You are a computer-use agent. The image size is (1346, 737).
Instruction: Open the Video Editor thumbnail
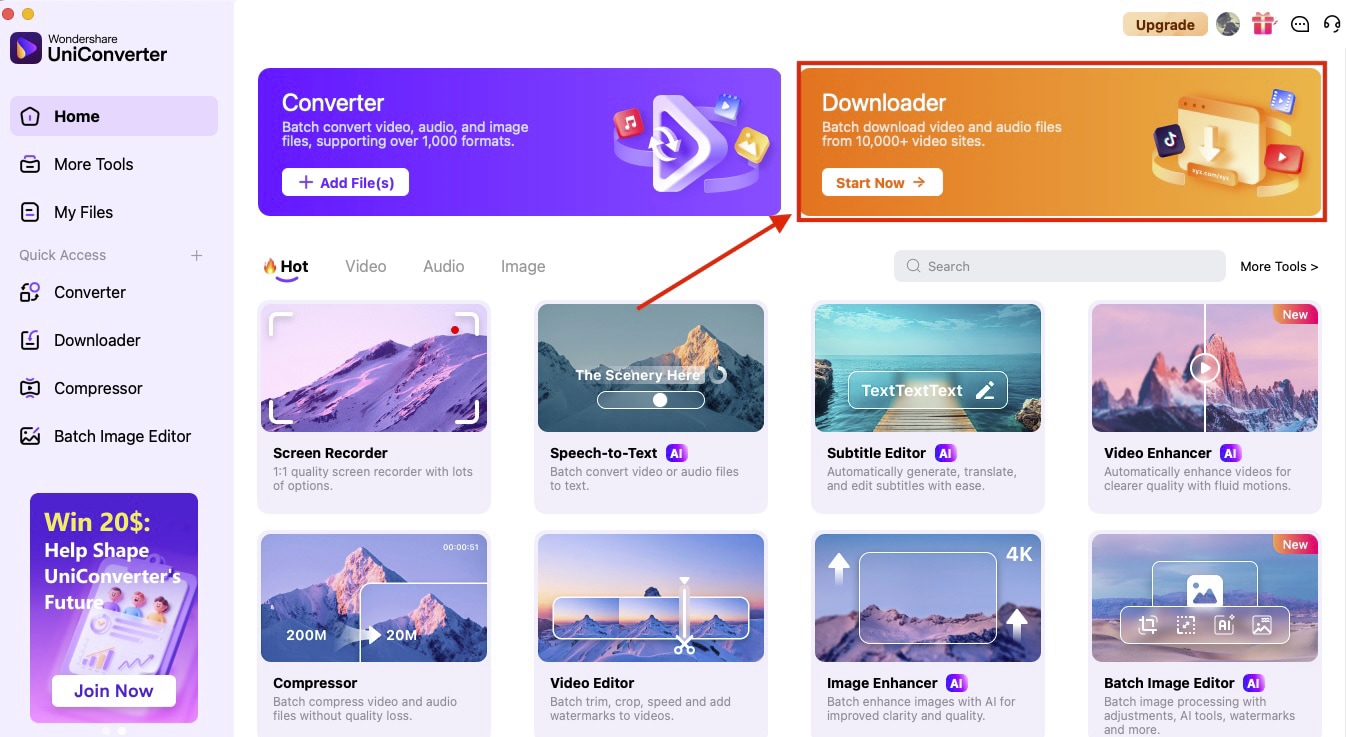651,598
